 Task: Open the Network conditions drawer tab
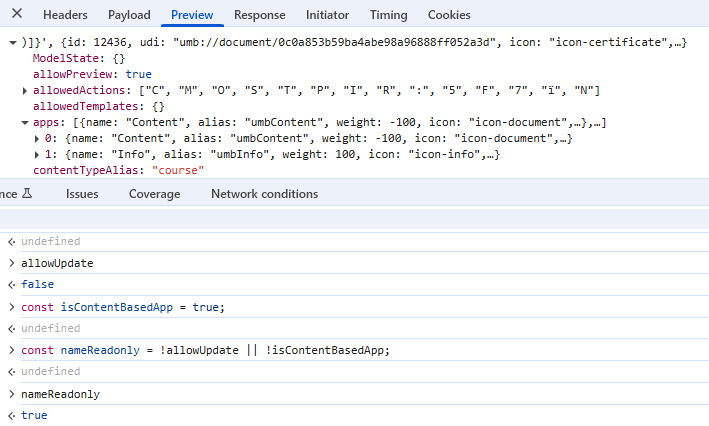(x=264, y=194)
